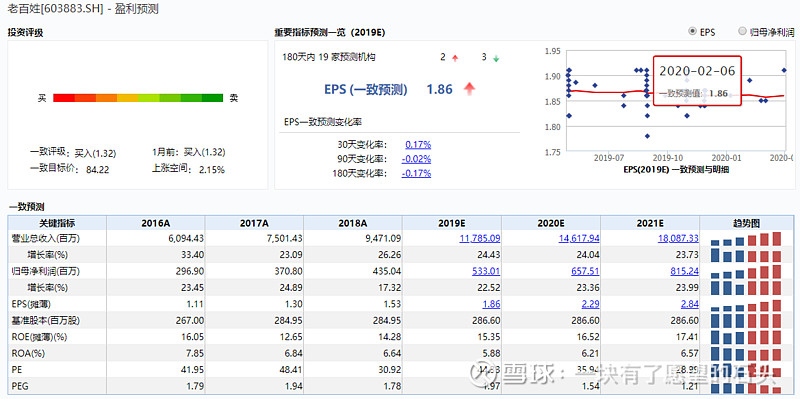Image resolution: width=800 pixels, height=399 pixels.
Task: Click the EPS(2019E) 一致预测与明细 chart caption
Action: point(676,169)
